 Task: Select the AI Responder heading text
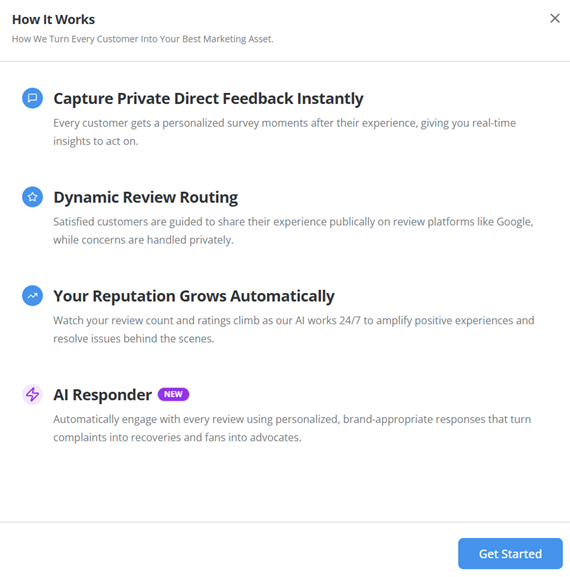click(103, 395)
